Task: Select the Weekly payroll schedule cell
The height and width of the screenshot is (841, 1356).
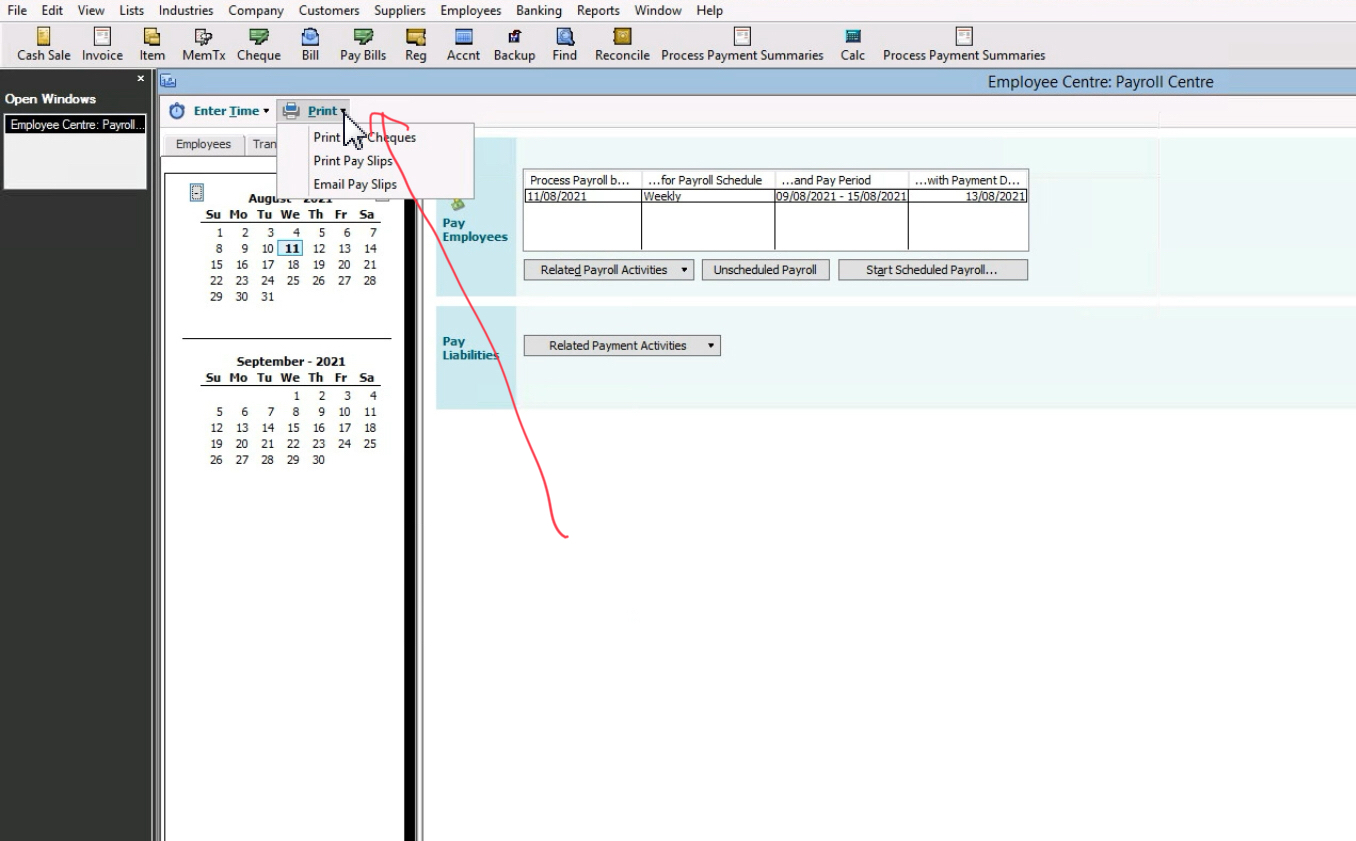Action: click(x=708, y=196)
